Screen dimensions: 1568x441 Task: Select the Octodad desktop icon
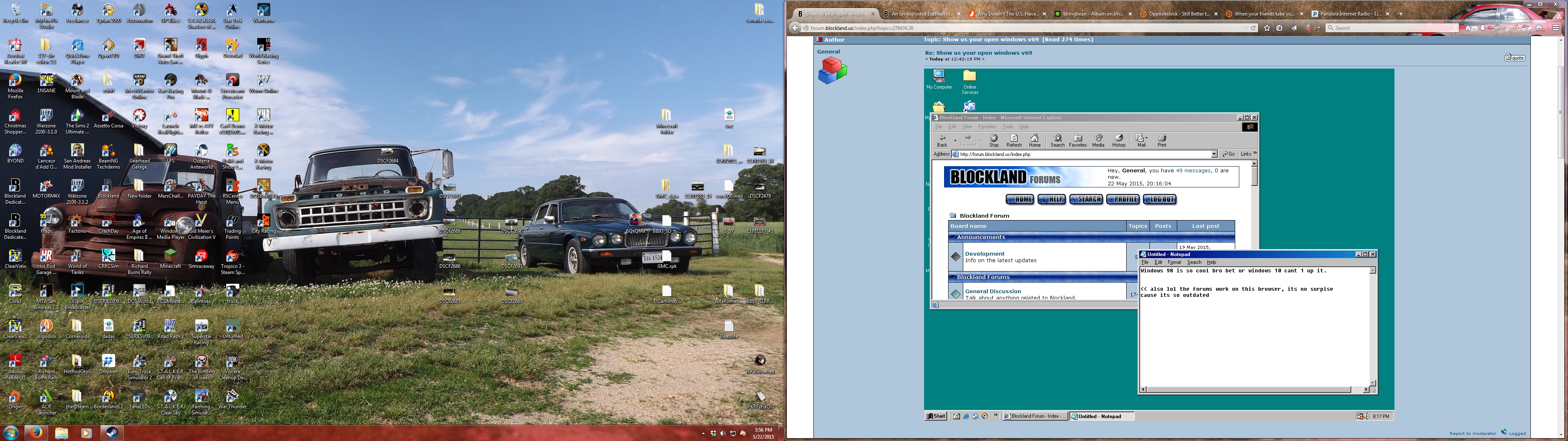click(x=232, y=49)
